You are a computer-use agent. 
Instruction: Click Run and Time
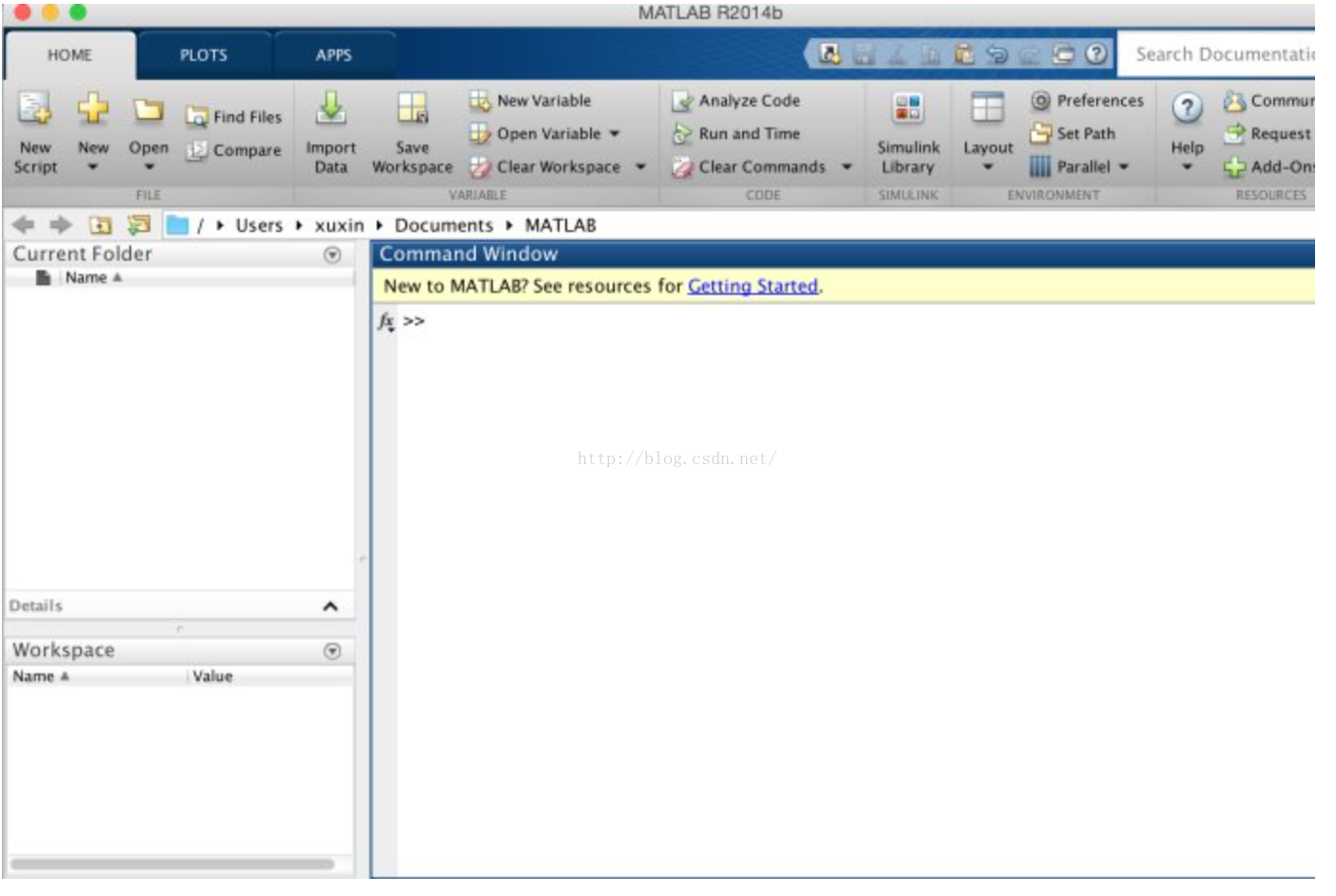(x=736, y=134)
